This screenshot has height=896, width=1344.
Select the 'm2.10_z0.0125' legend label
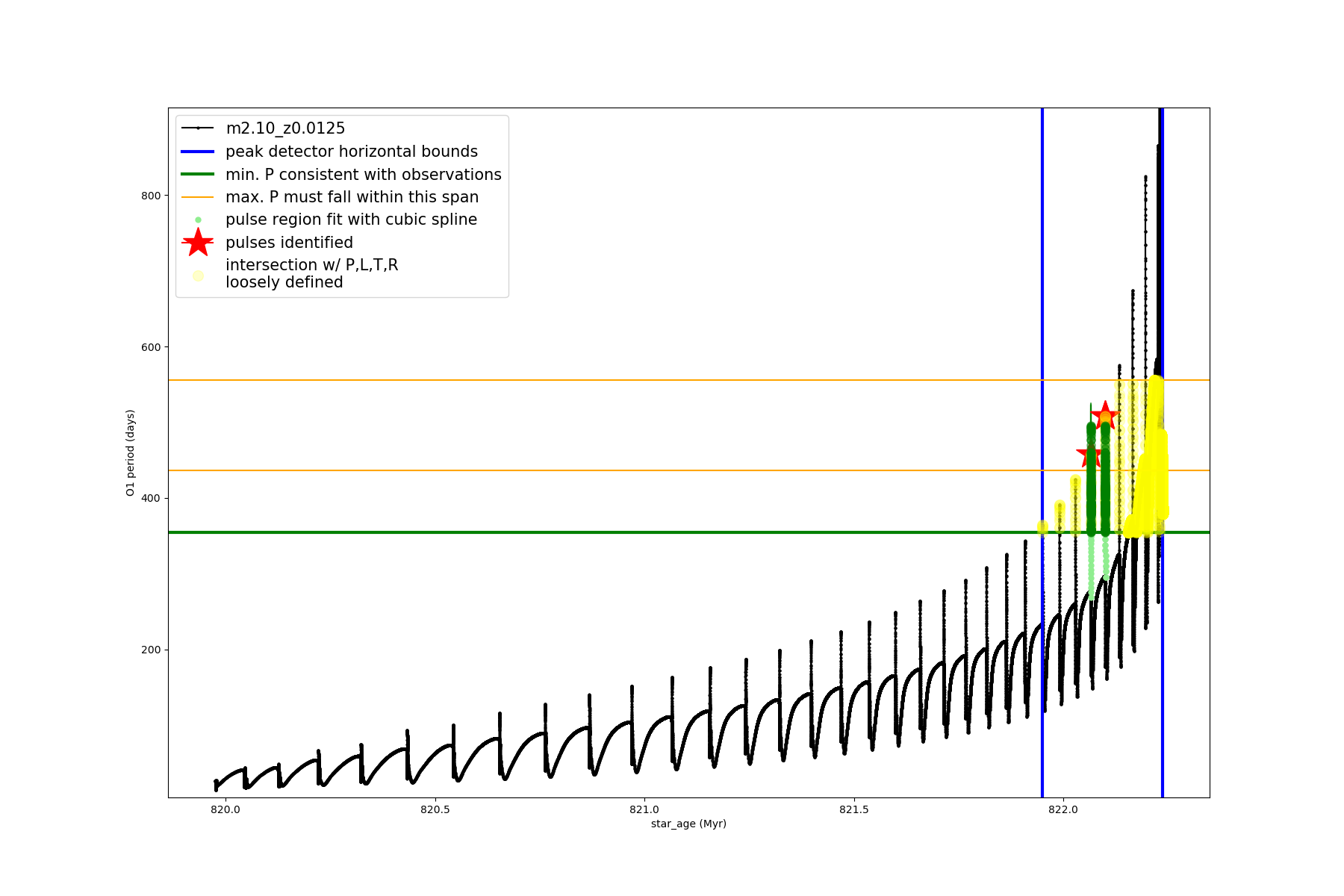[285, 128]
